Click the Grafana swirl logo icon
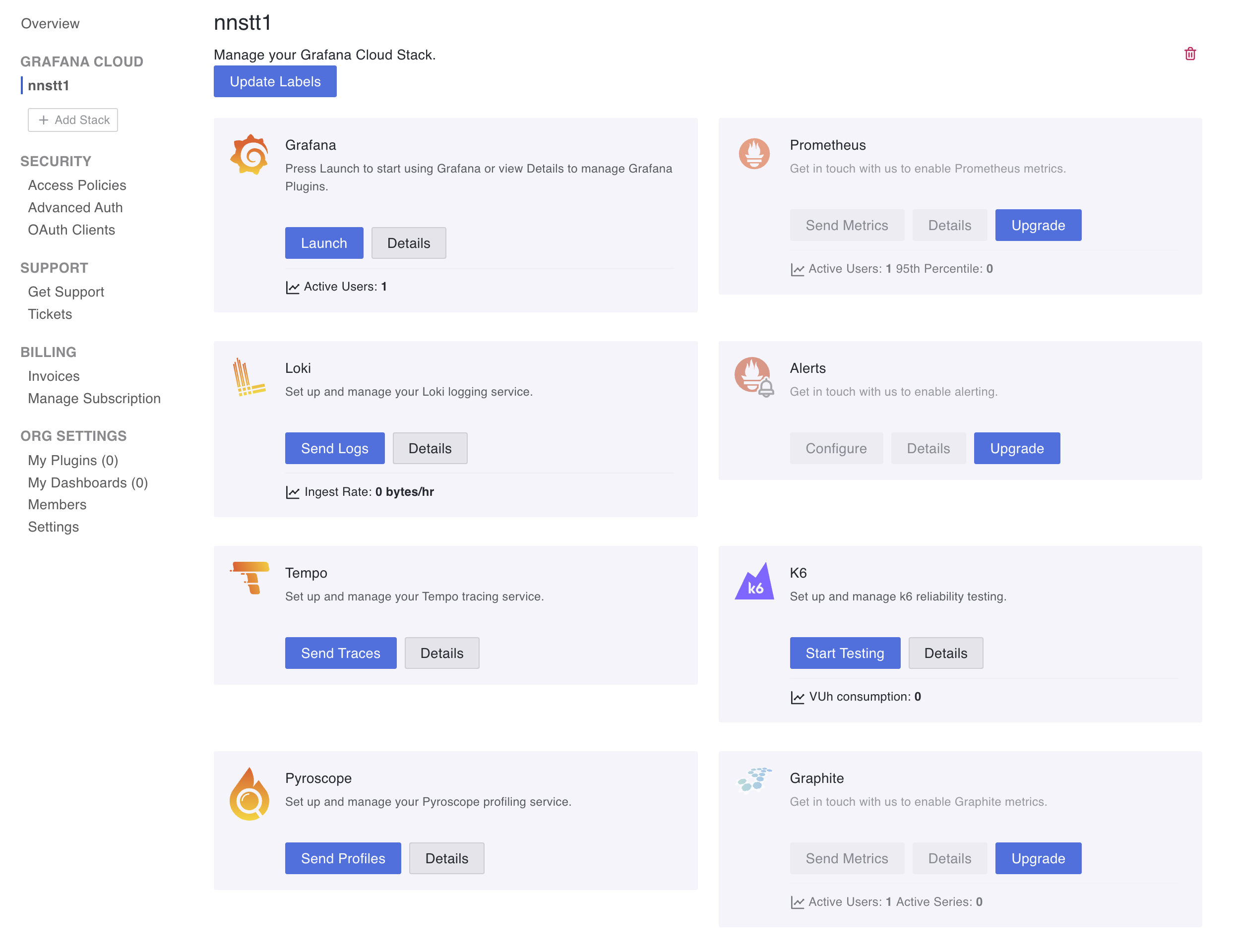The width and height of the screenshot is (1236, 952). coord(249,154)
